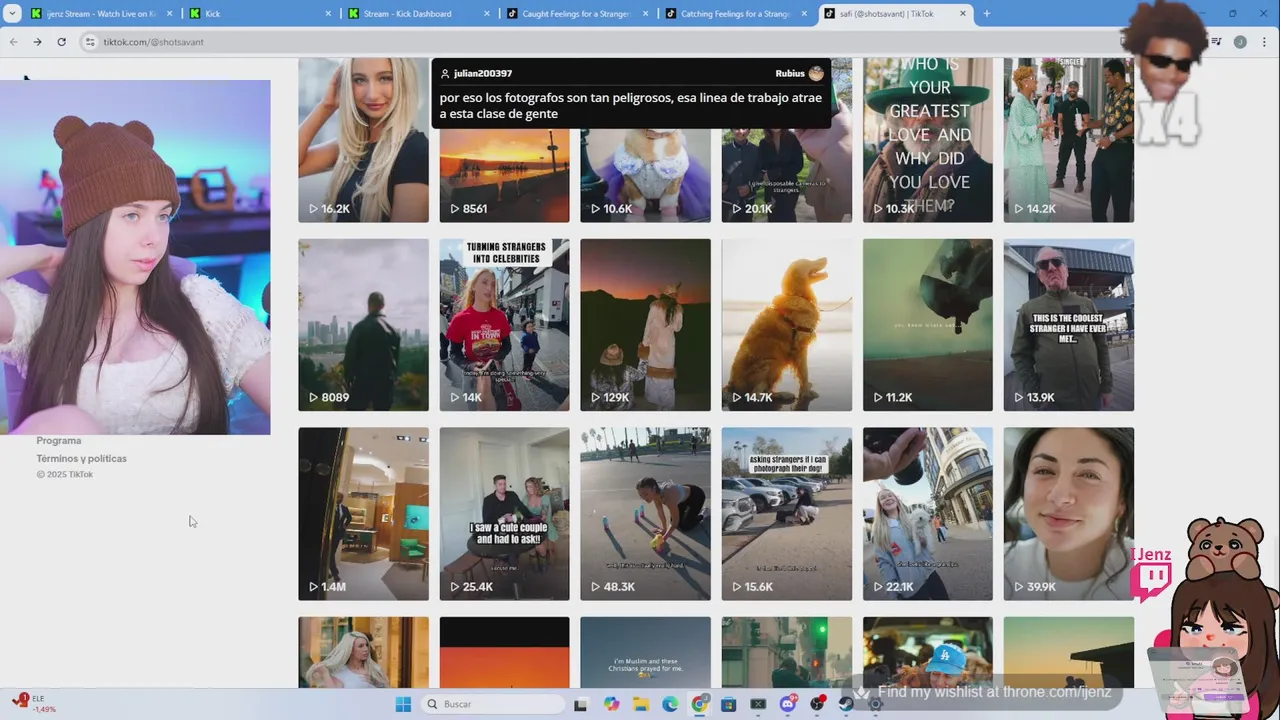
Task: Close the 'Stream - Kick Dashboard' tab
Action: point(487,14)
